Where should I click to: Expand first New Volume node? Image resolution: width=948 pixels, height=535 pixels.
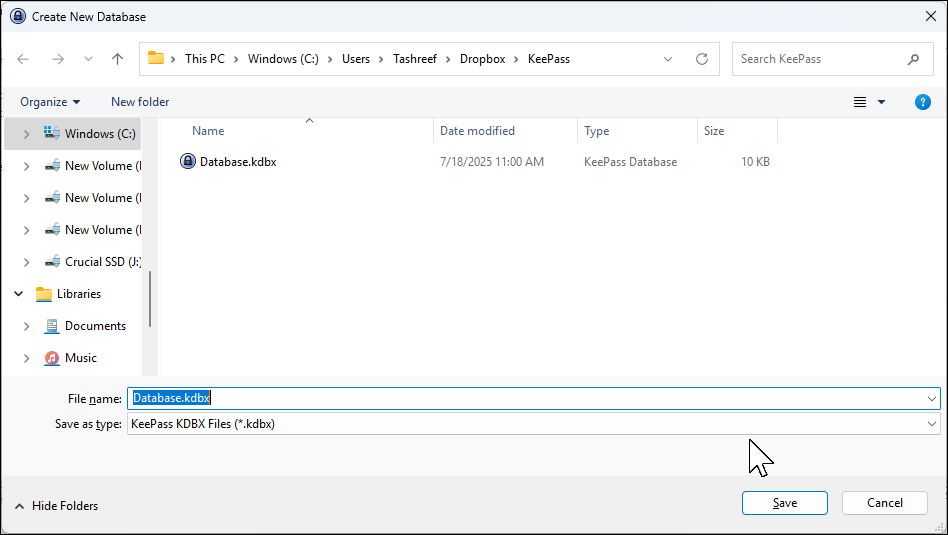click(26, 166)
